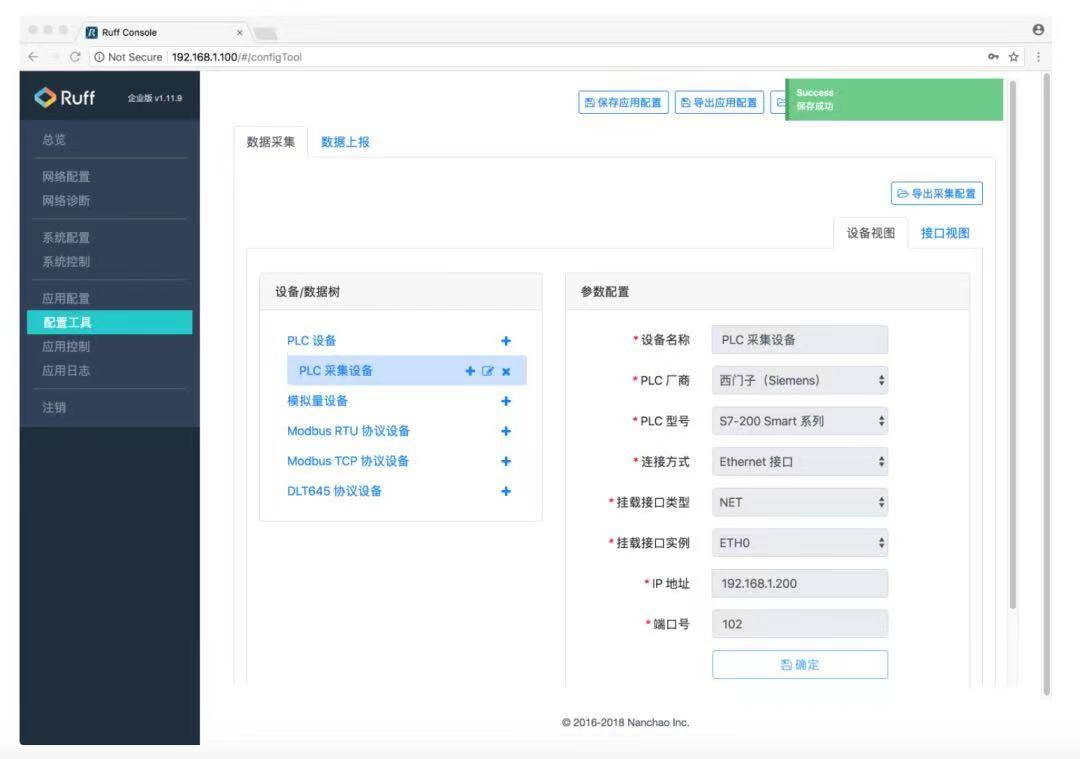
Task: Click the 设备名称 input field
Action: (x=800, y=340)
